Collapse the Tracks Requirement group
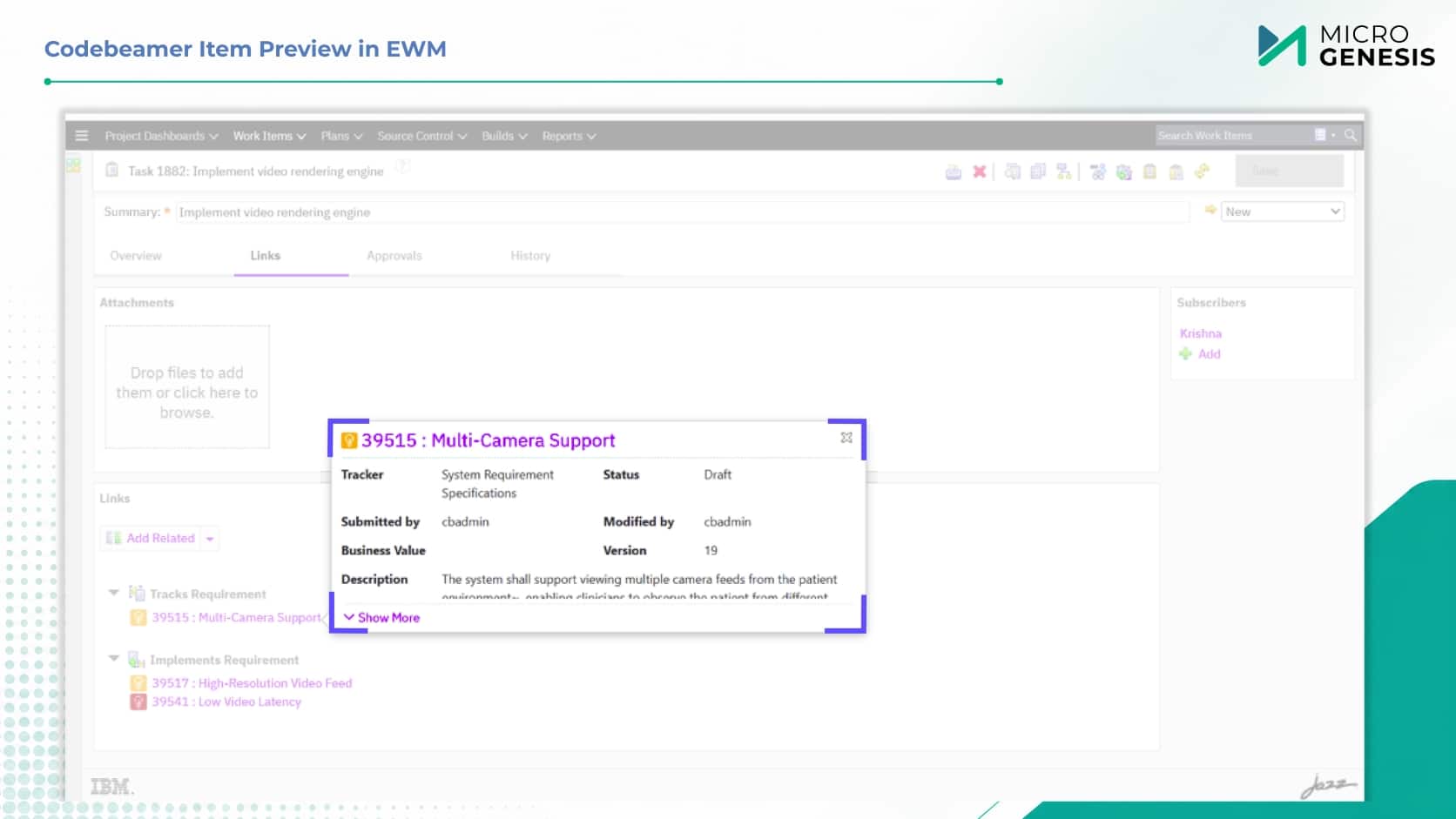 [x=113, y=593]
